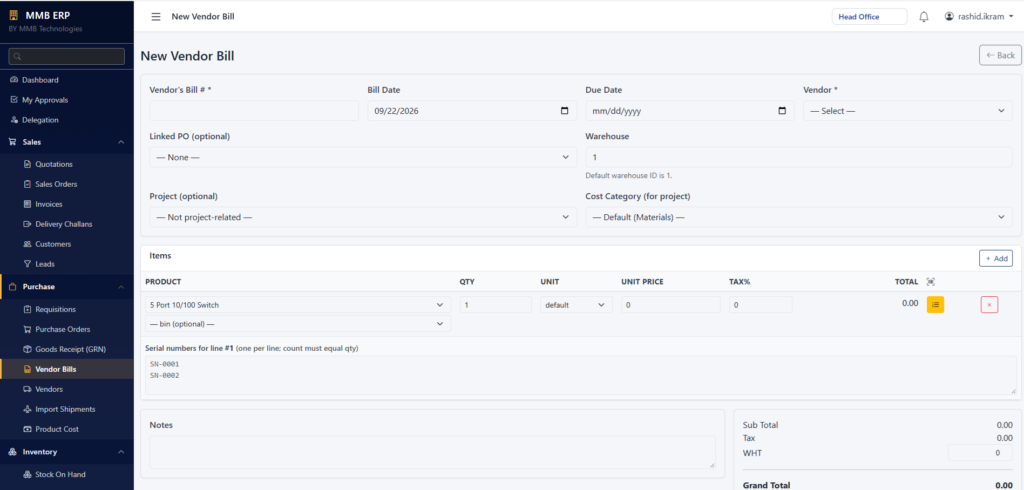Click the Warehouse input field

coord(799,157)
